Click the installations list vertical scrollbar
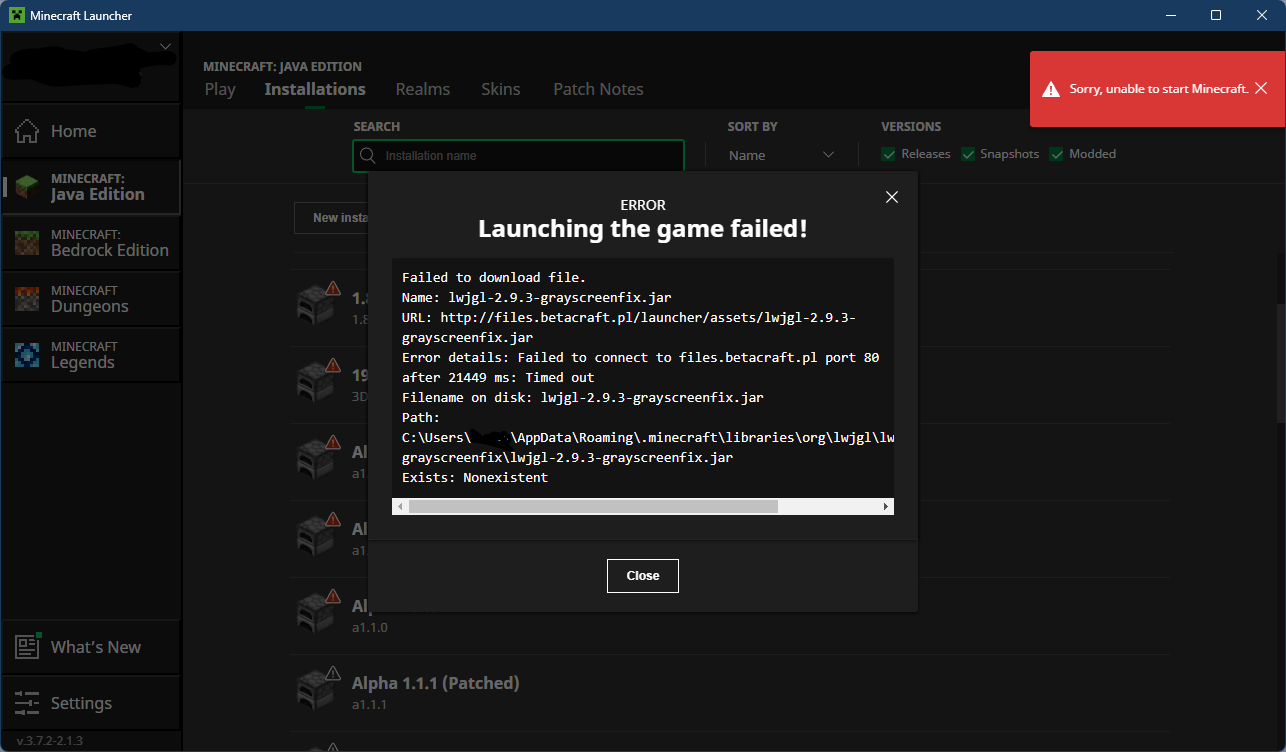1286x752 pixels. pos(1280,363)
